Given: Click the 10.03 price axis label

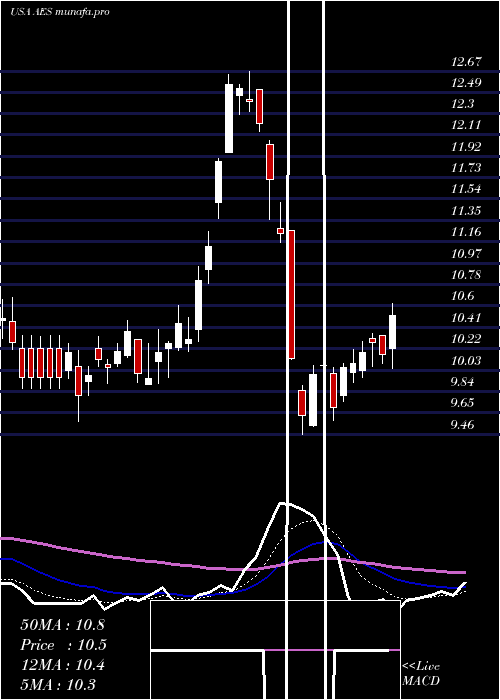Looking at the screenshot, I should coord(466,360).
